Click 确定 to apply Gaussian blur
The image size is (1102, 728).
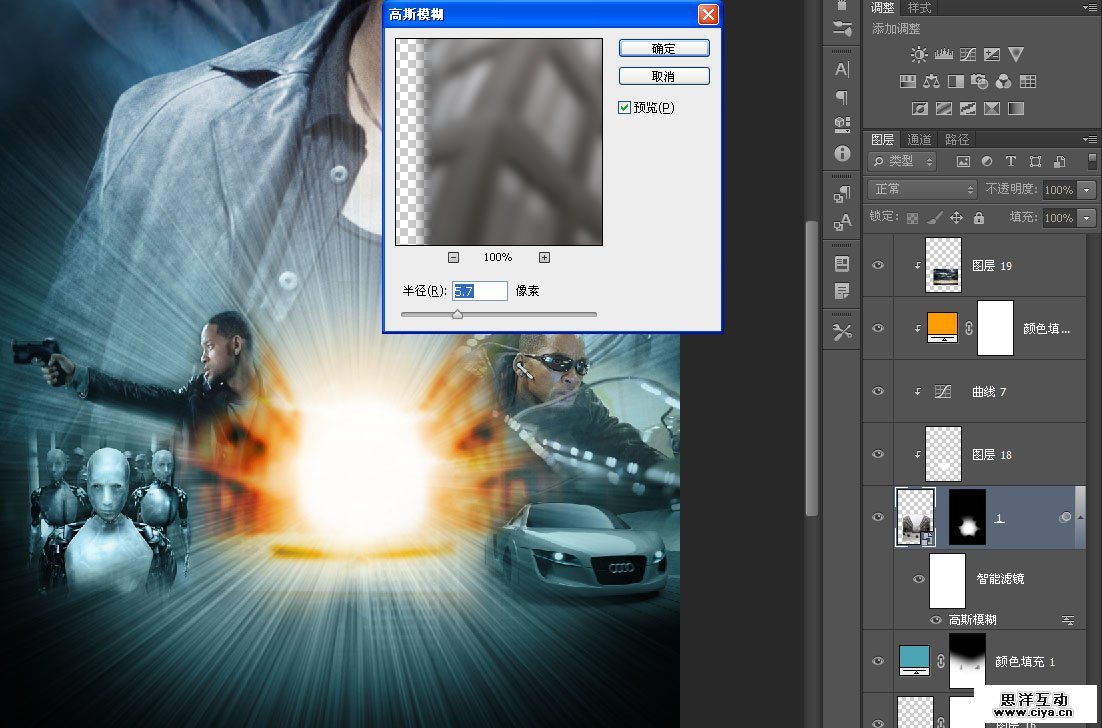tap(664, 48)
